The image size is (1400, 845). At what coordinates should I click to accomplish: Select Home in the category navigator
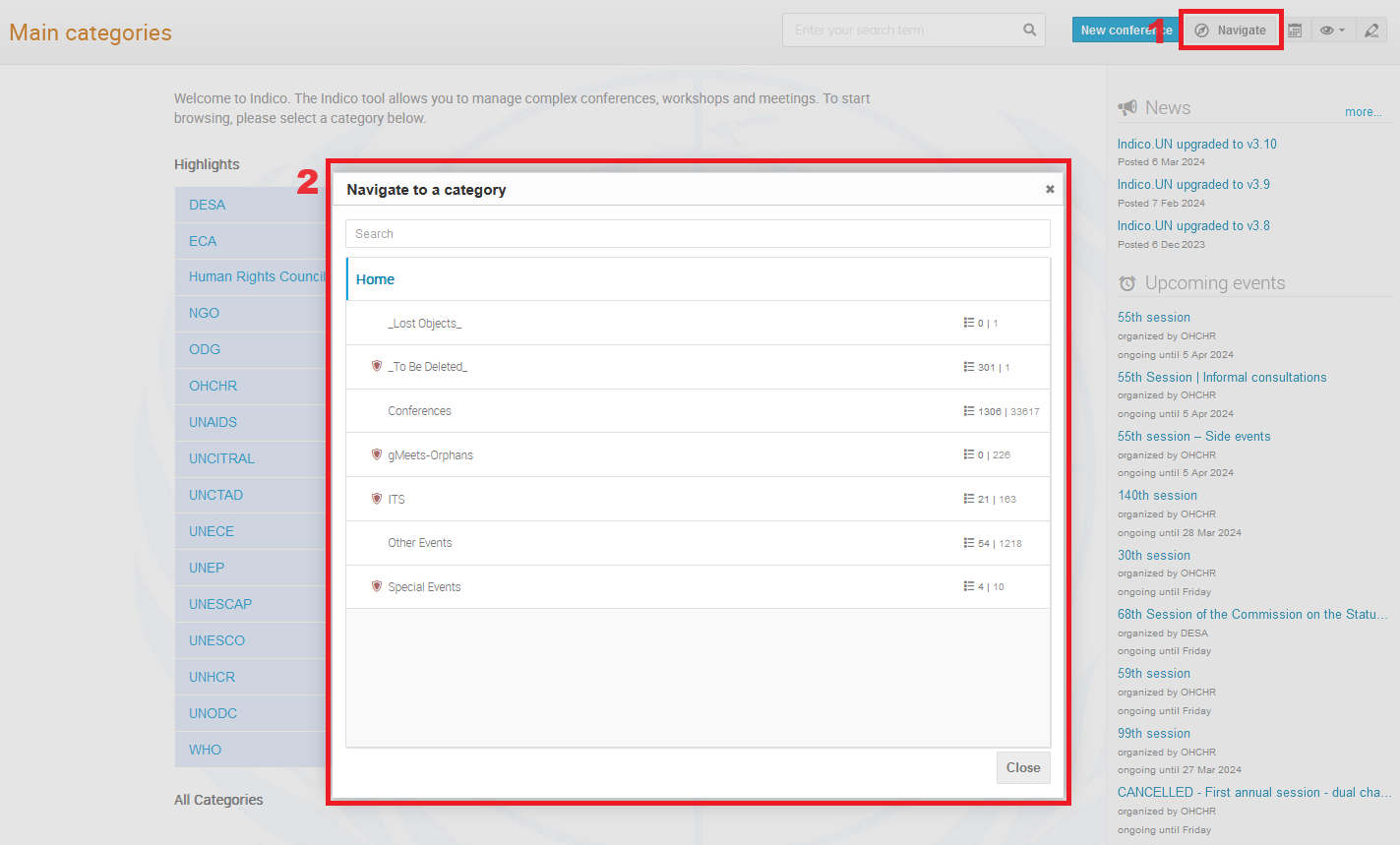[x=698, y=279]
